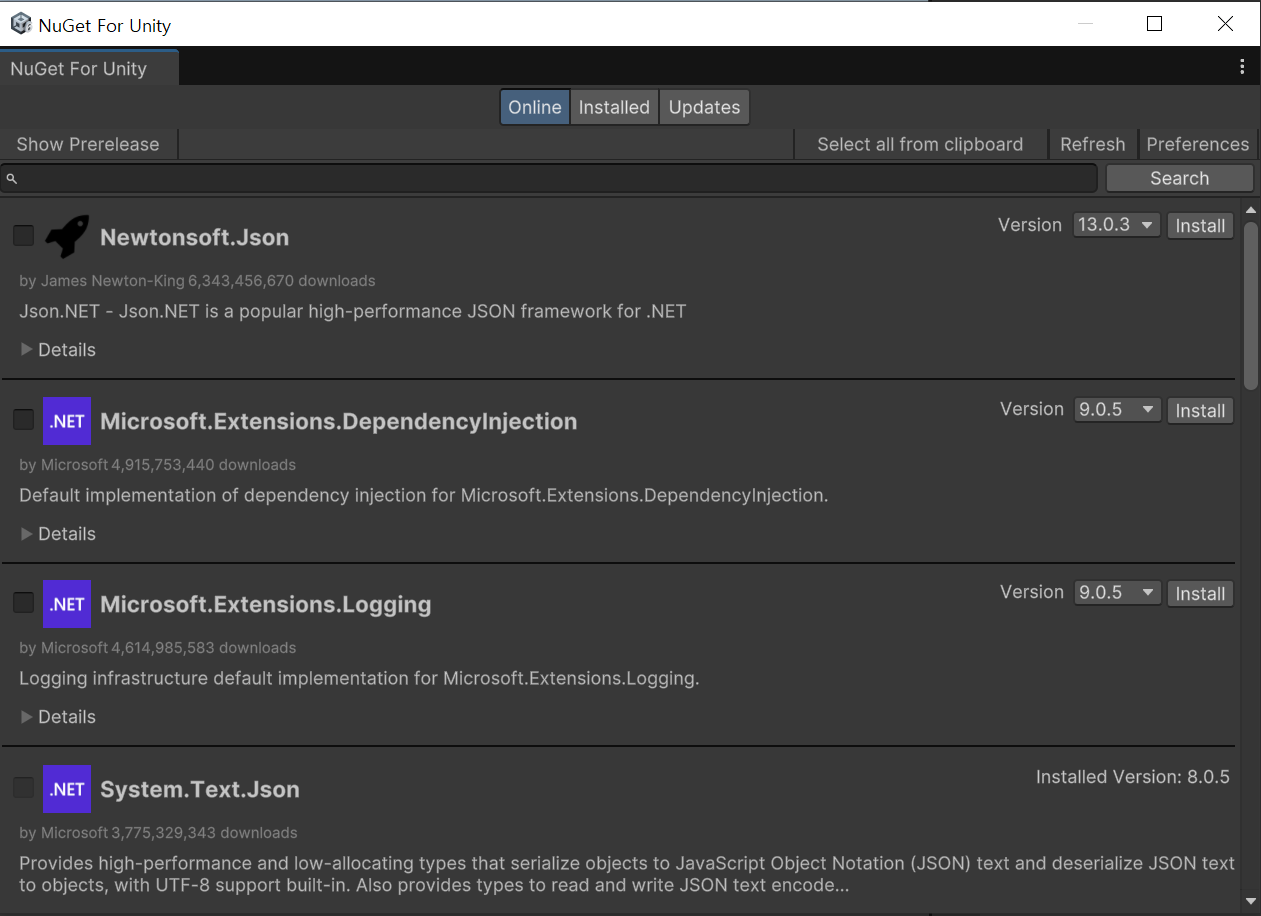The width and height of the screenshot is (1261, 916).
Task: Expand Details under Microsoft.Extensions.Logging
Action: 58,717
